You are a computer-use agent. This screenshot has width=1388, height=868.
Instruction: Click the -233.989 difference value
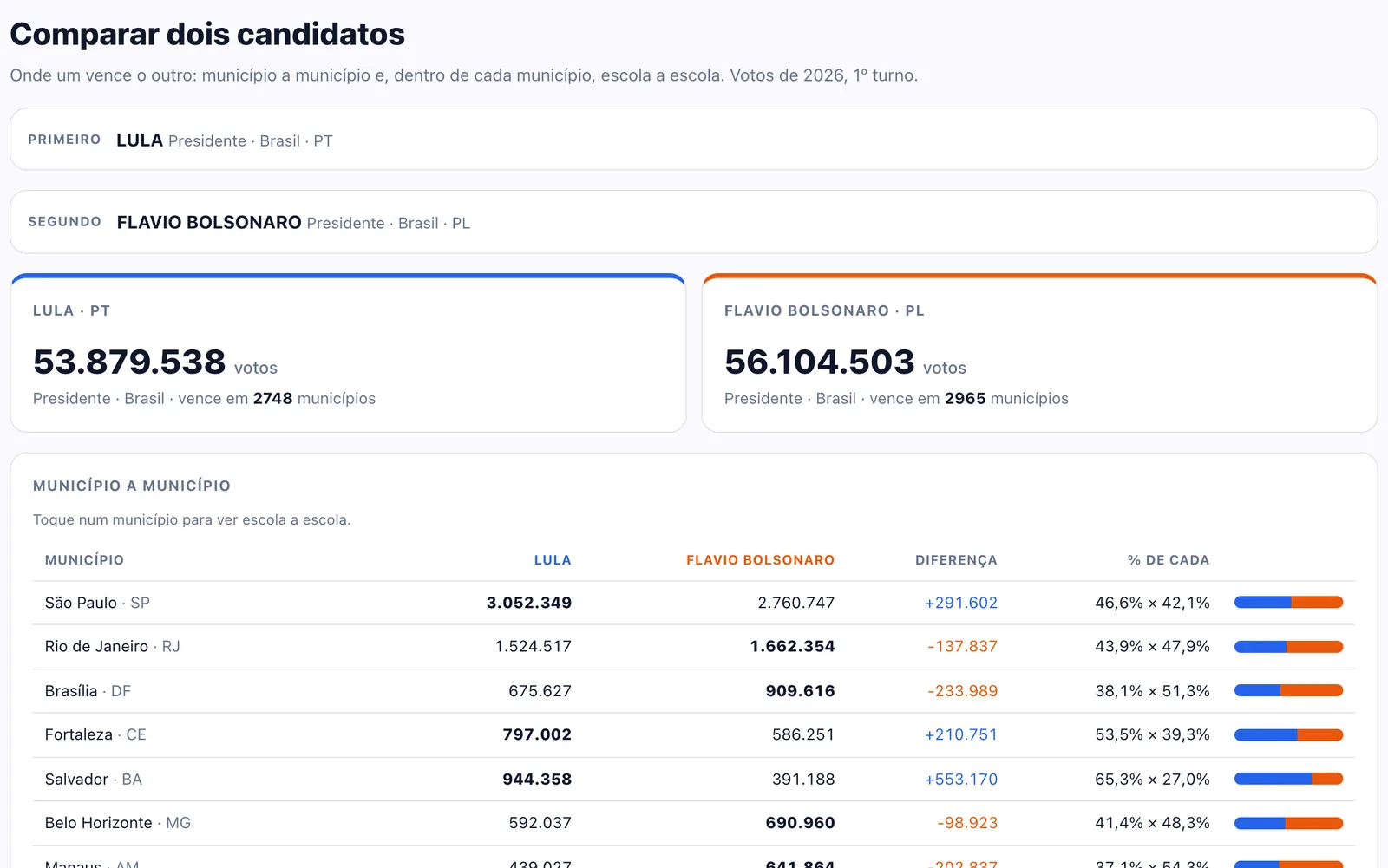coord(962,691)
